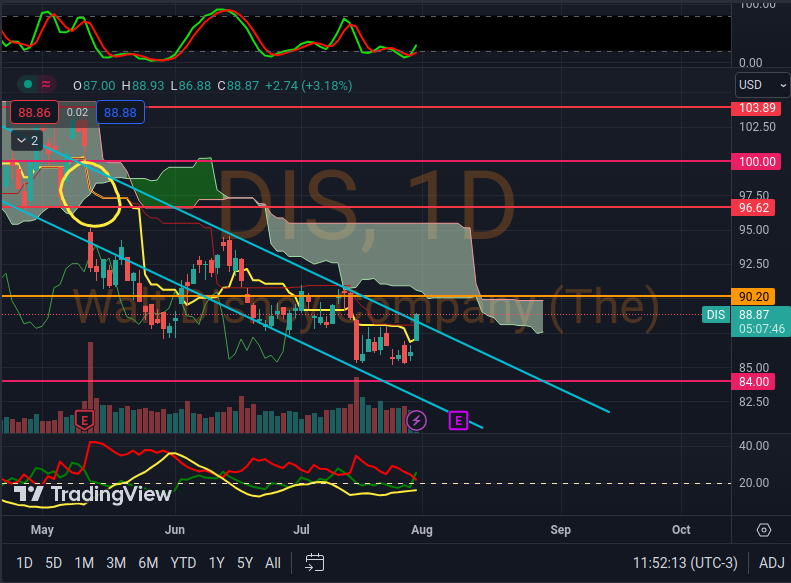Select the 1M time range

[x=84, y=562]
